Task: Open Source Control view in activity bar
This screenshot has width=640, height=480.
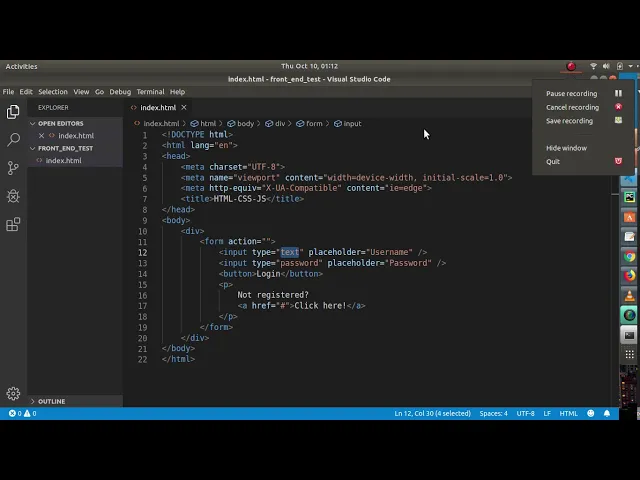Action: click(x=13, y=168)
